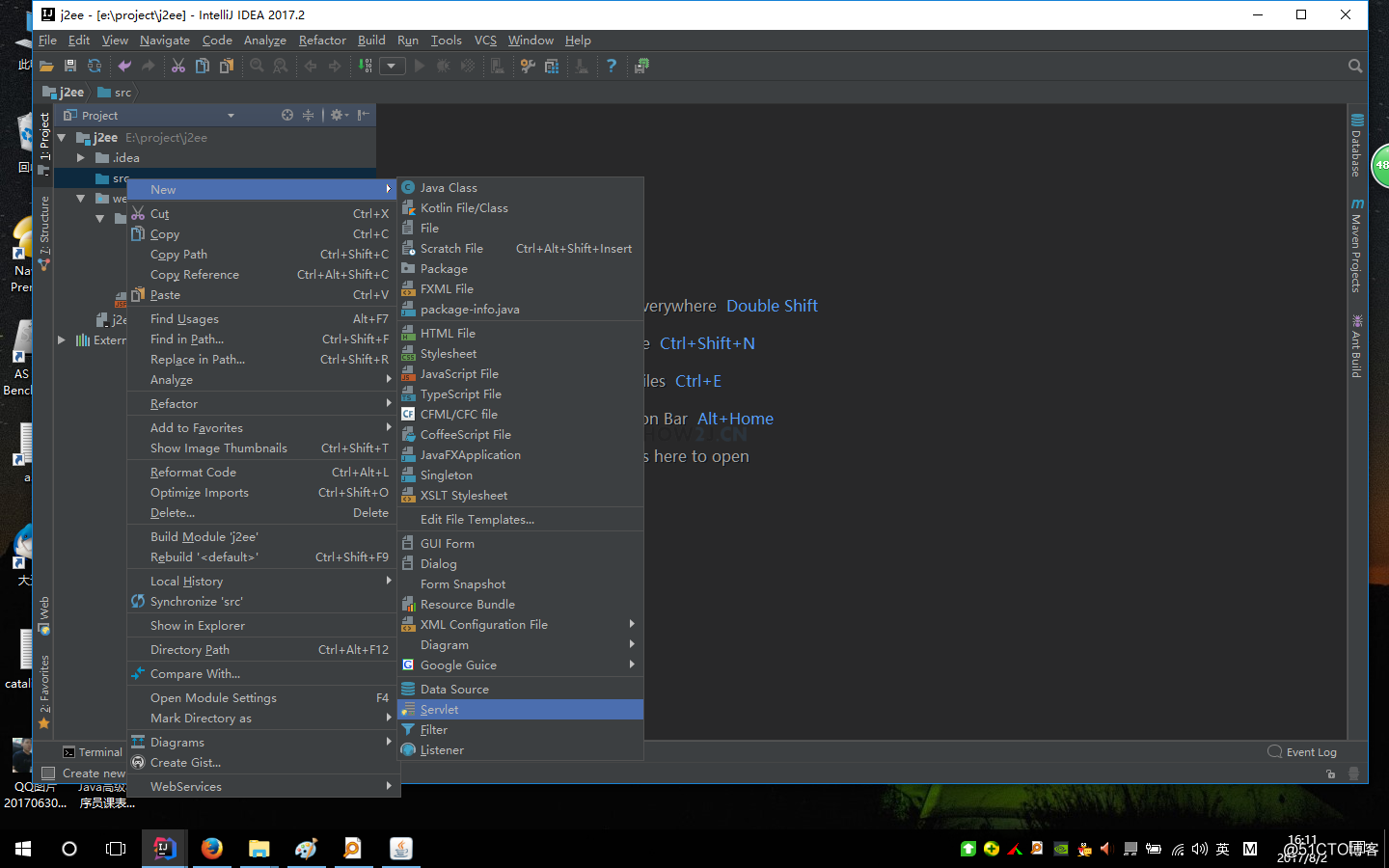Click the Hide Project panel icon

click(364, 115)
